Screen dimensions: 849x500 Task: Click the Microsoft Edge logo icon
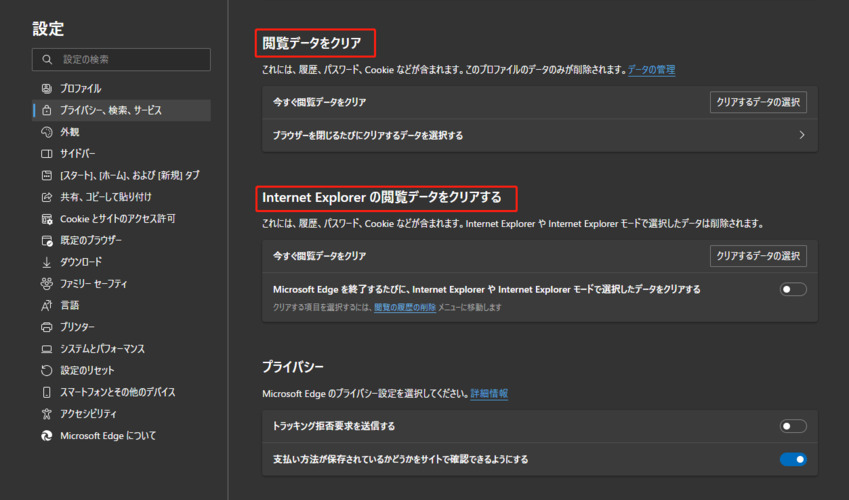[x=47, y=435]
